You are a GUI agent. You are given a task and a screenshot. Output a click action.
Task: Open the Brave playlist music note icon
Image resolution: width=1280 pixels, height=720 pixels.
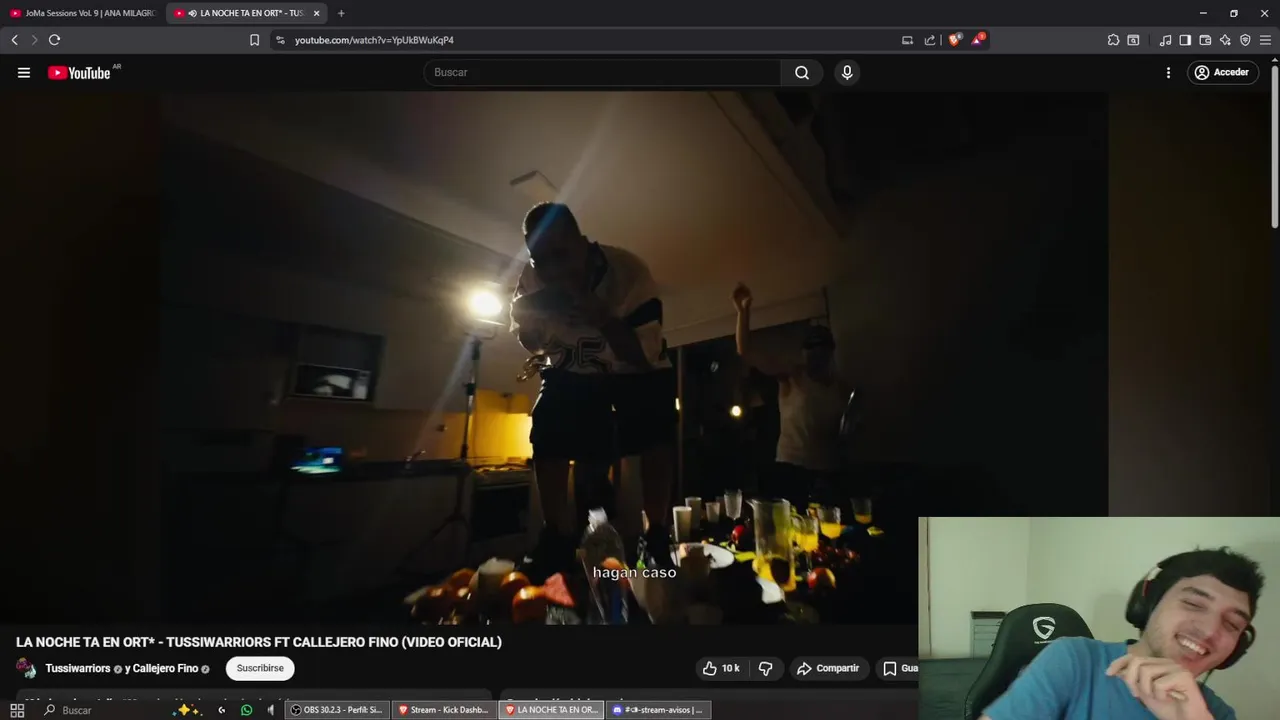tap(1165, 40)
